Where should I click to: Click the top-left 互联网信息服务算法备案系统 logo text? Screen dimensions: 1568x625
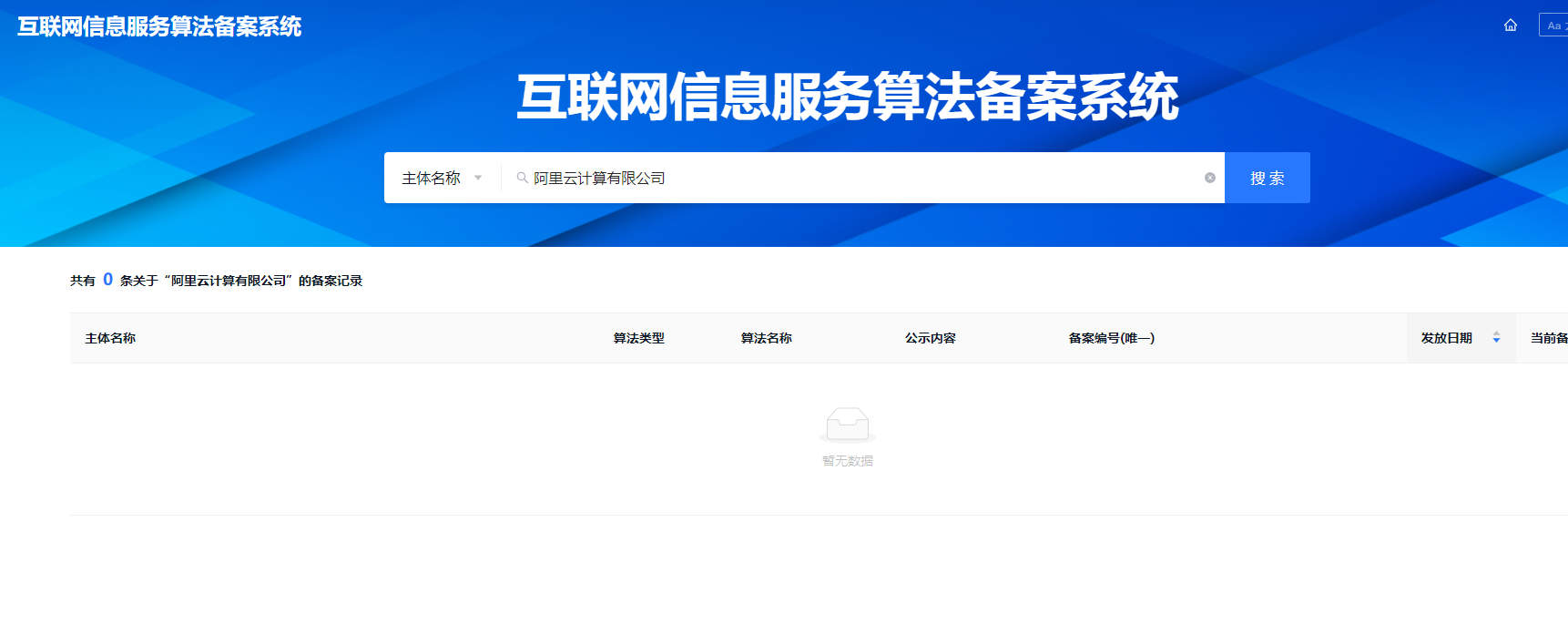point(159,26)
